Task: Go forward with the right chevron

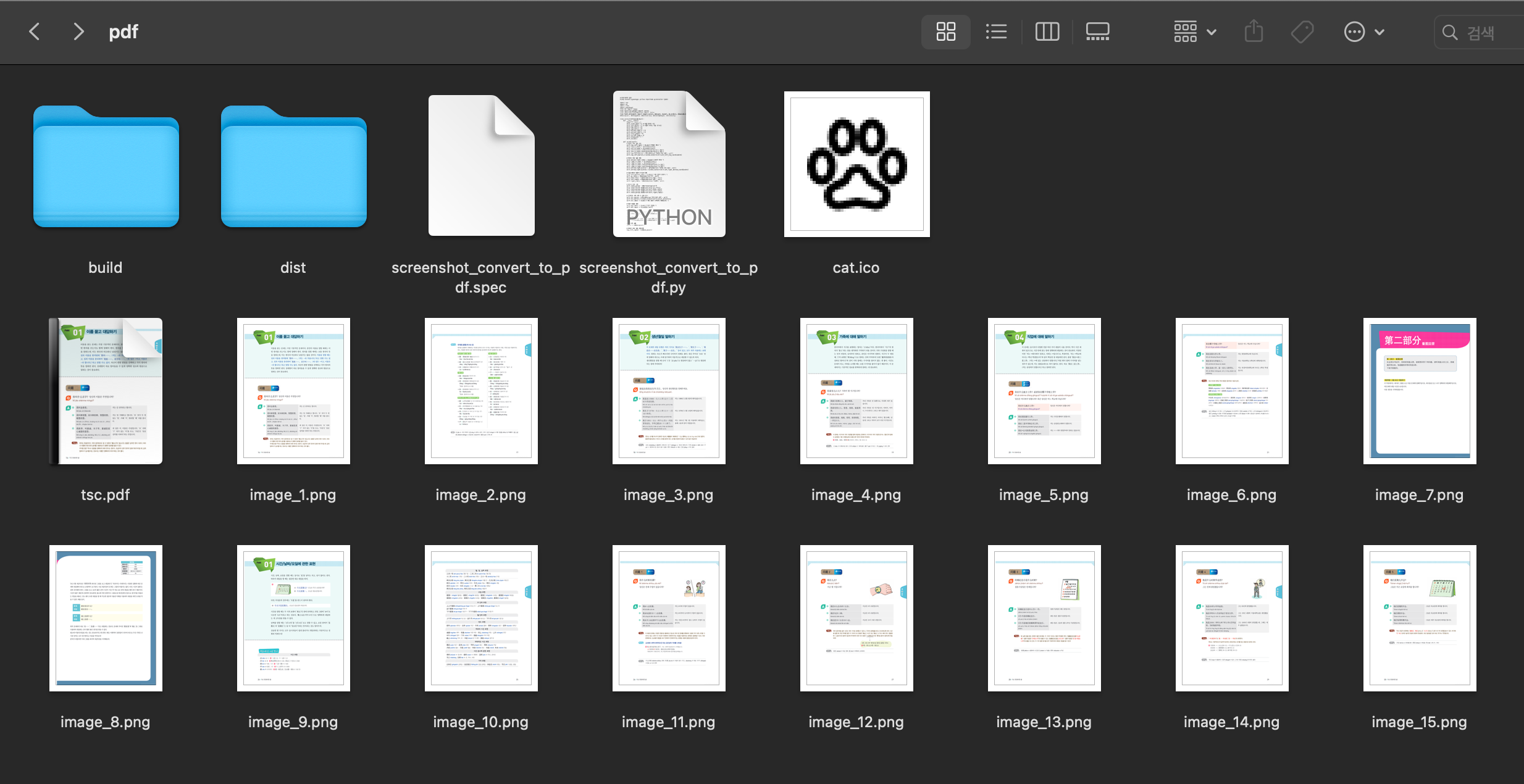Action: pos(78,31)
